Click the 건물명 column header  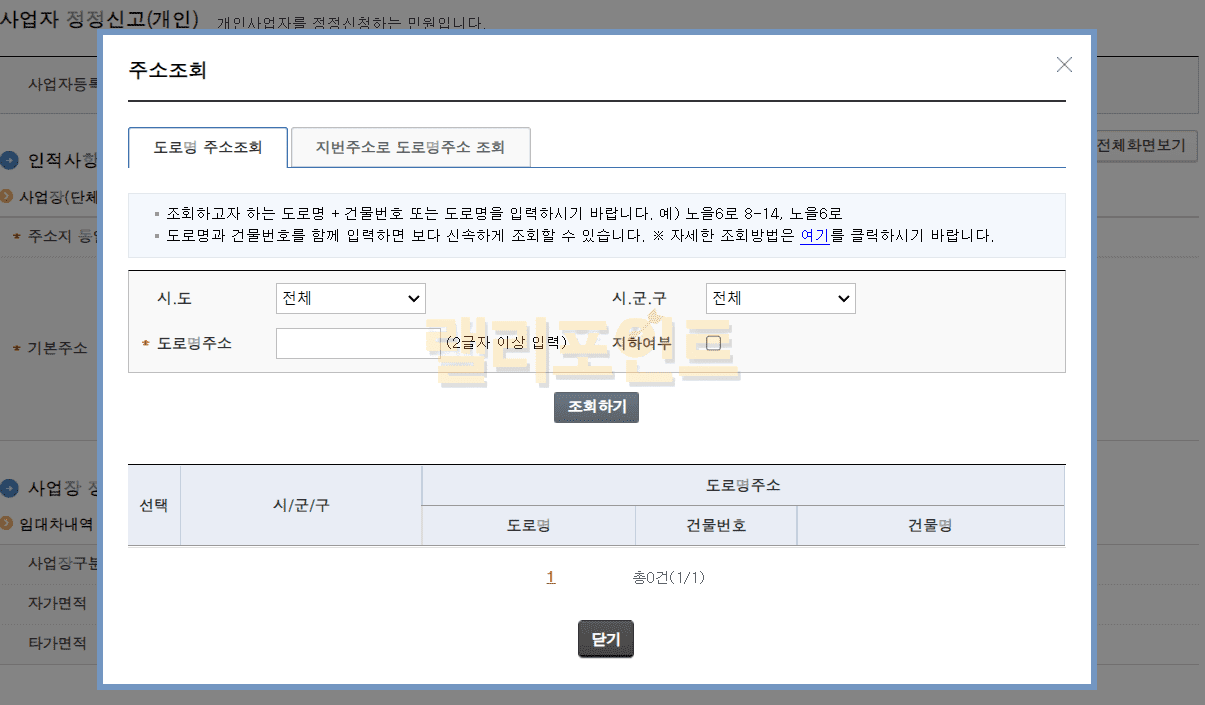[x=930, y=526]
